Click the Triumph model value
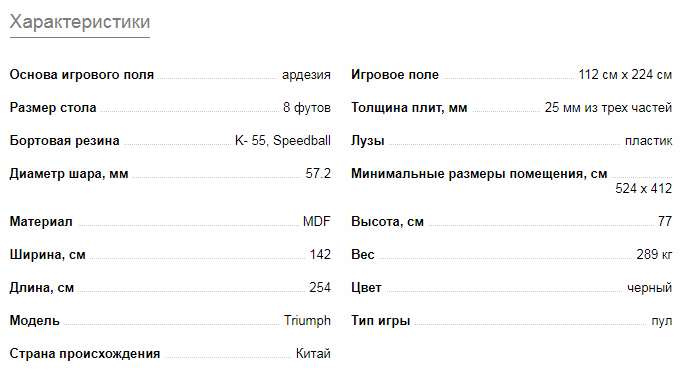Image resolution: width=690 pixels, height=375 pixels. (x=307, y=320)
